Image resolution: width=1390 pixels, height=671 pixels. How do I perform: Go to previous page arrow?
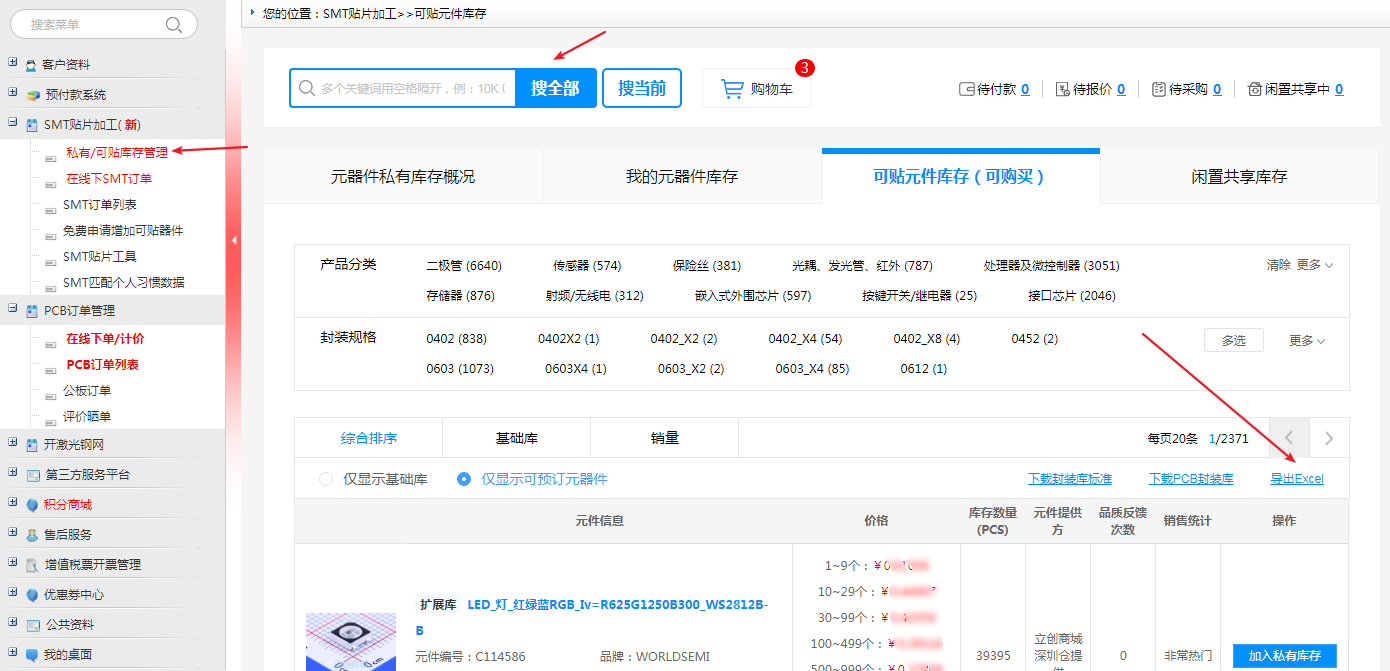pos(1289,438)
